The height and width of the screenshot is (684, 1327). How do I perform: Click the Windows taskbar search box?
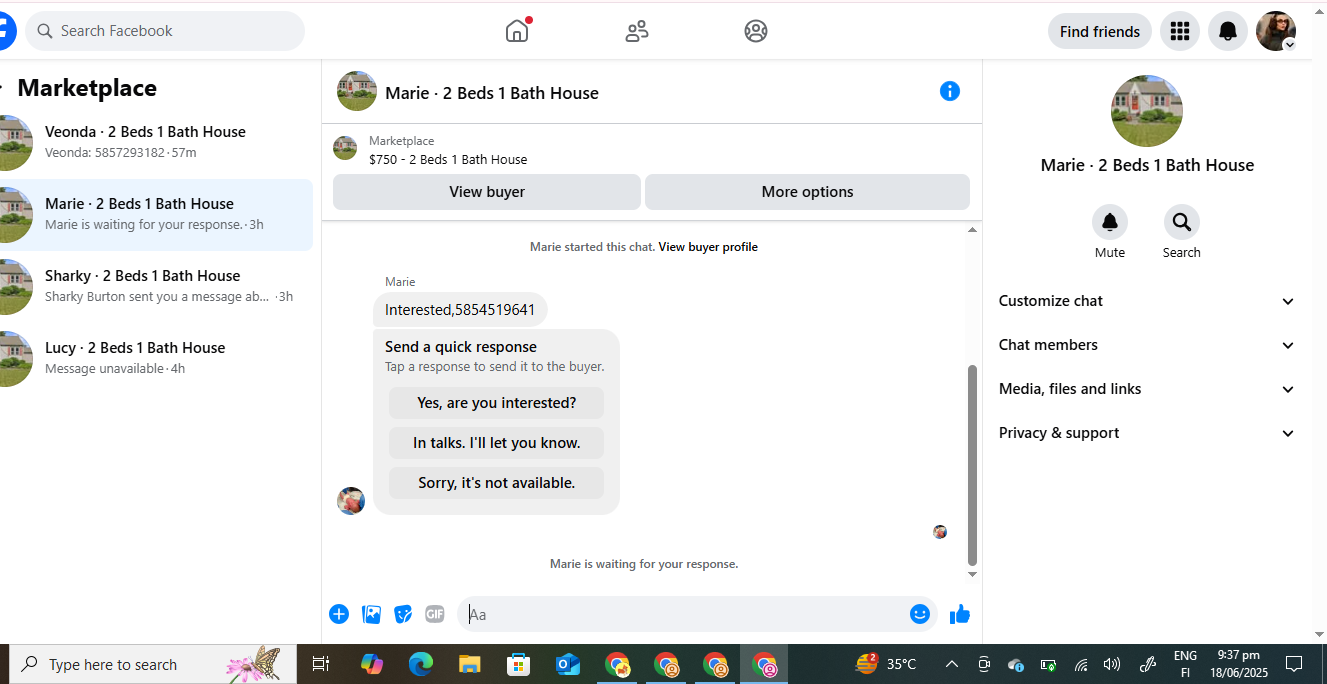pos(153,664)
